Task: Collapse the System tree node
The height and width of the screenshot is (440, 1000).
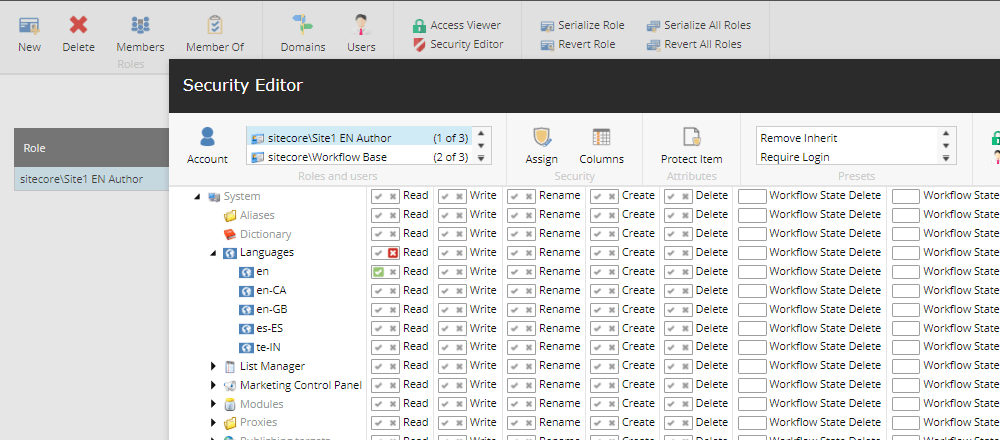Action: [x=198, y=196]
